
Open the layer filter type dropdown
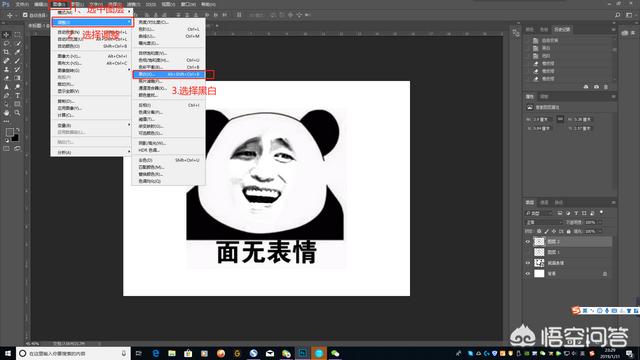[x=539, y=213]
